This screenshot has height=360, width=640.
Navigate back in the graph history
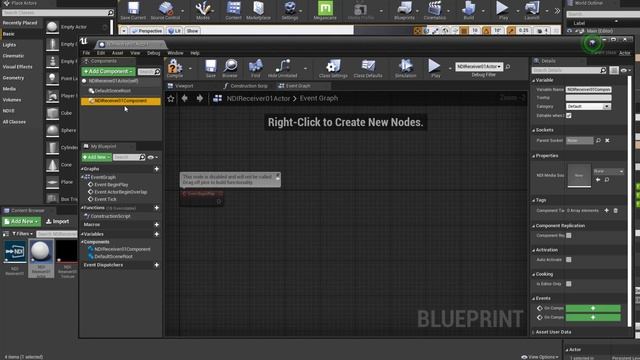click(x=184, y=98)
